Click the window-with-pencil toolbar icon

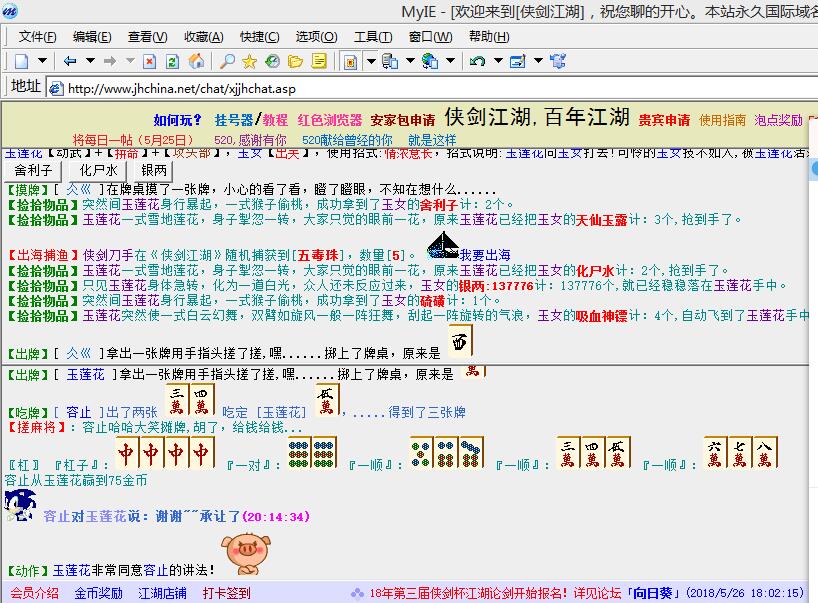pos(518,61)
